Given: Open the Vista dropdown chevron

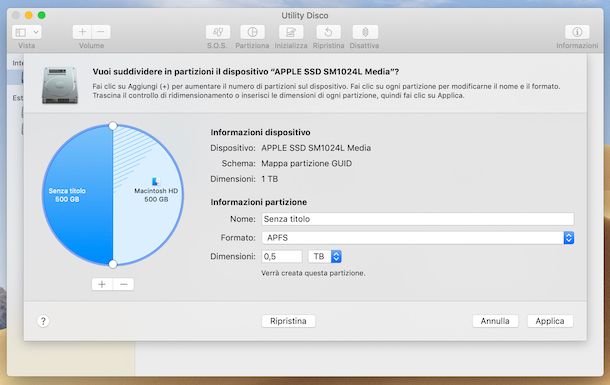Looking at the screenshot, I should pyautogui.click(x=35, y=32).
